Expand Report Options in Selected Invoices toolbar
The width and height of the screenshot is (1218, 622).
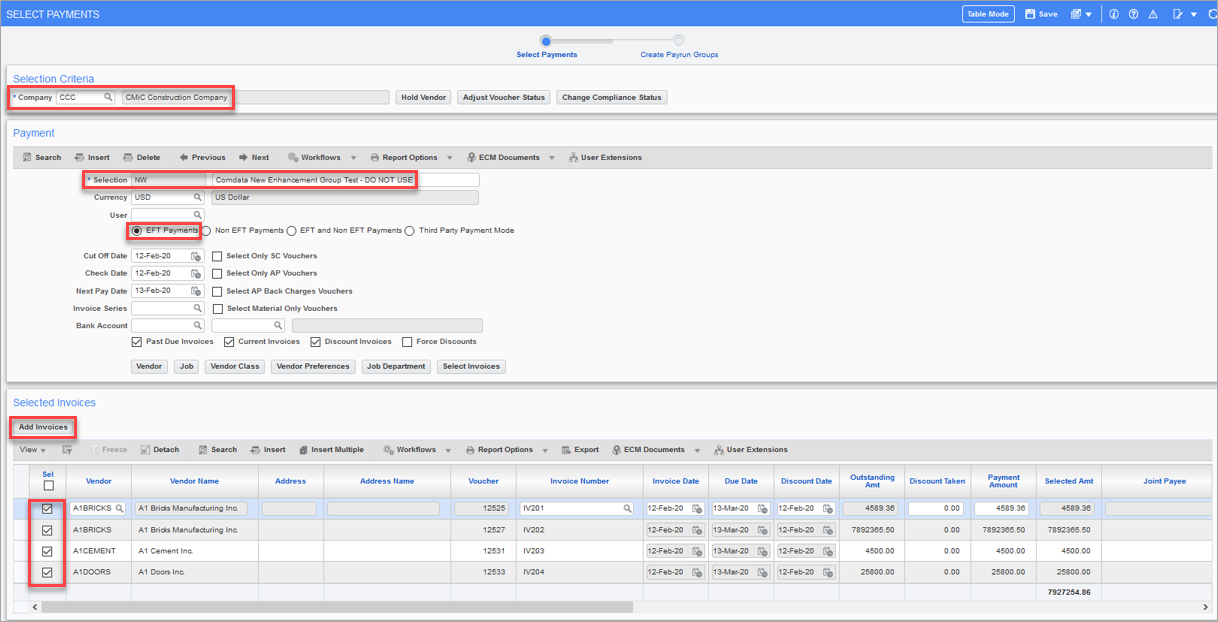coord(545,450)
